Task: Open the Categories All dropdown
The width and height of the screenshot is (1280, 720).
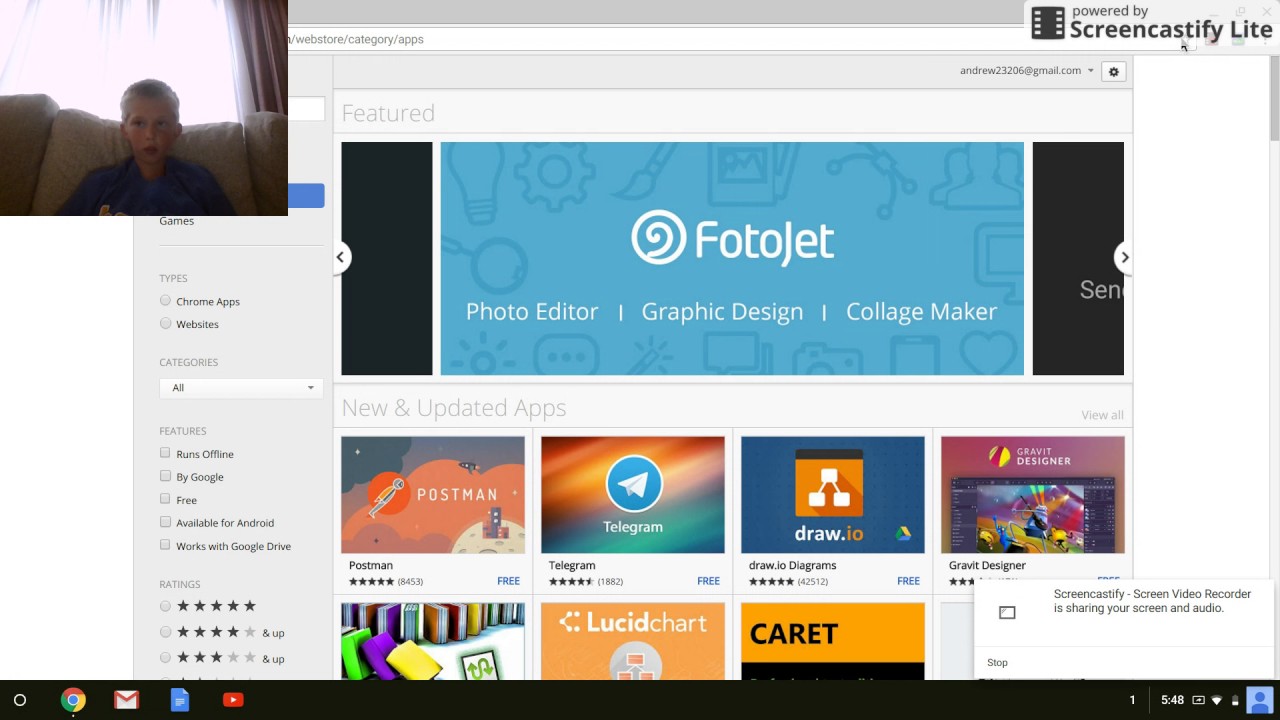Action: 241,388
